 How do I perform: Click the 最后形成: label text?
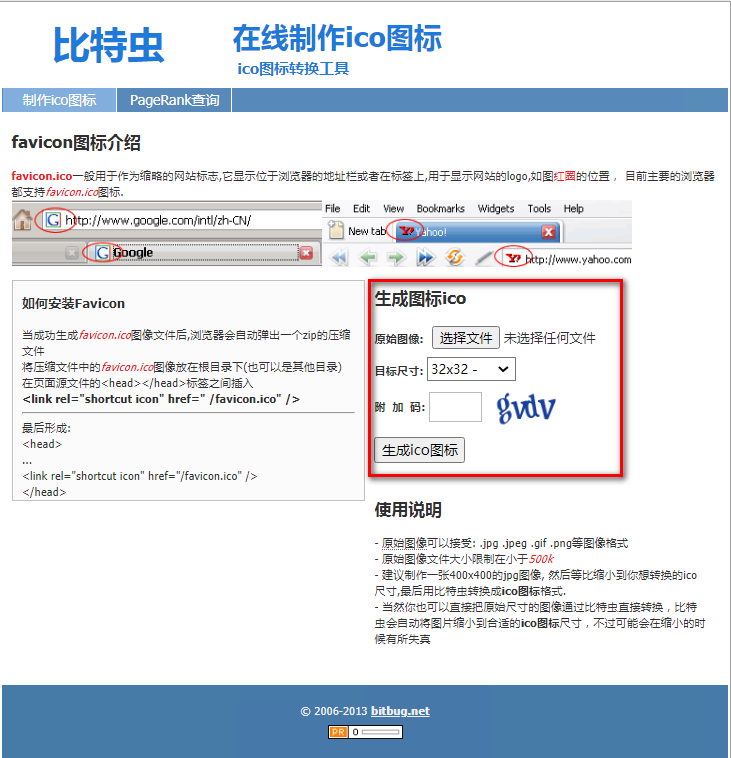point(46,428)
